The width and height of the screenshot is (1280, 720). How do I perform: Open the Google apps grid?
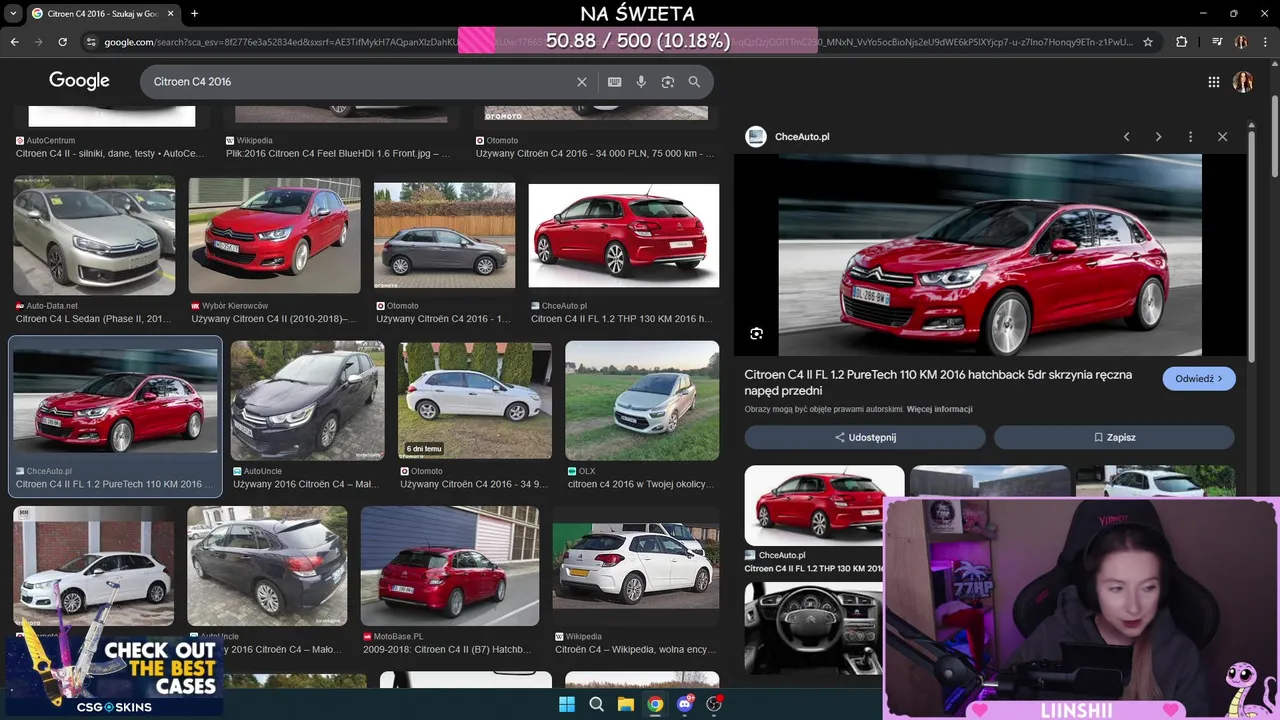coord(1214,82)
